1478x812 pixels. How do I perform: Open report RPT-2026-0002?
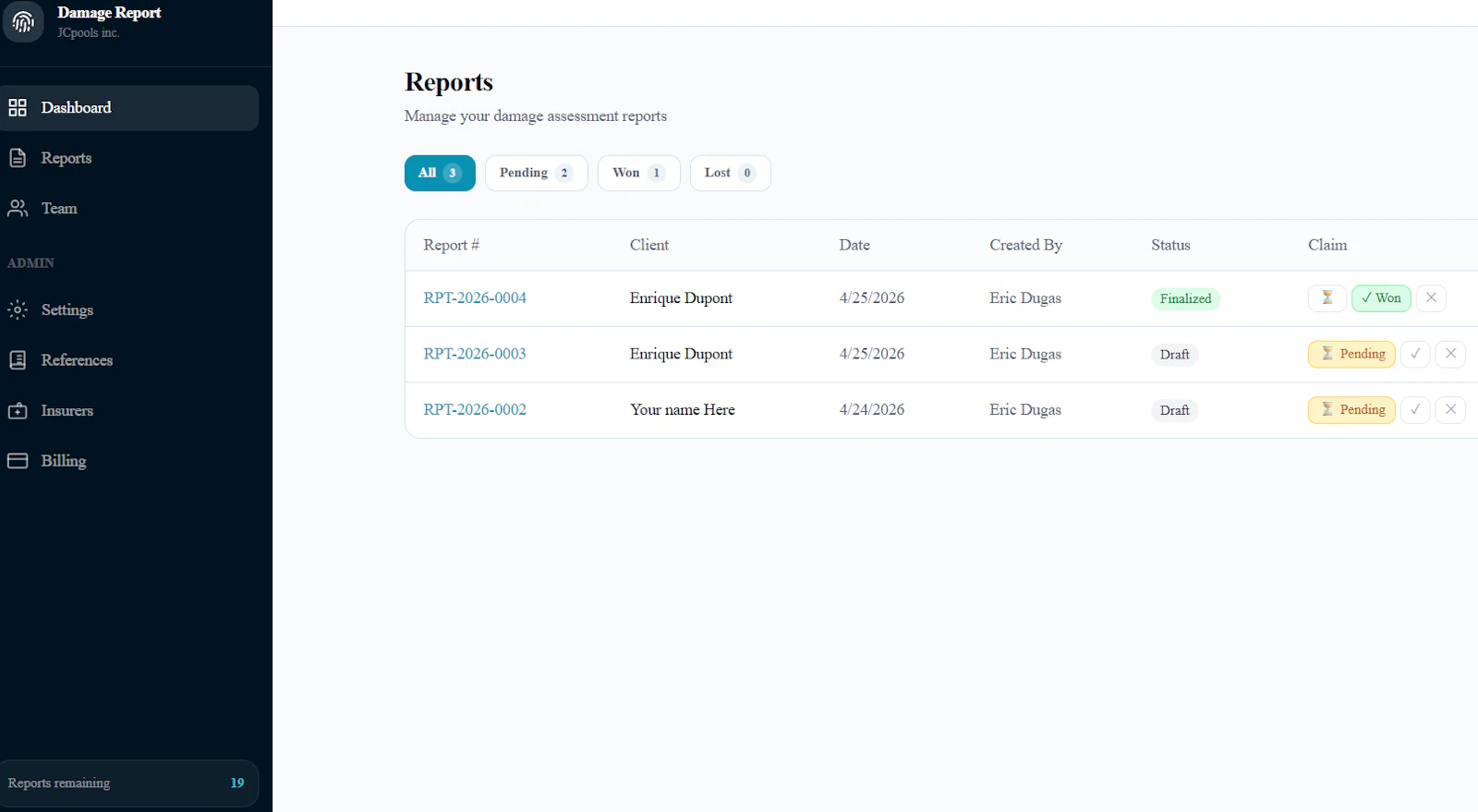coord(475,410)
